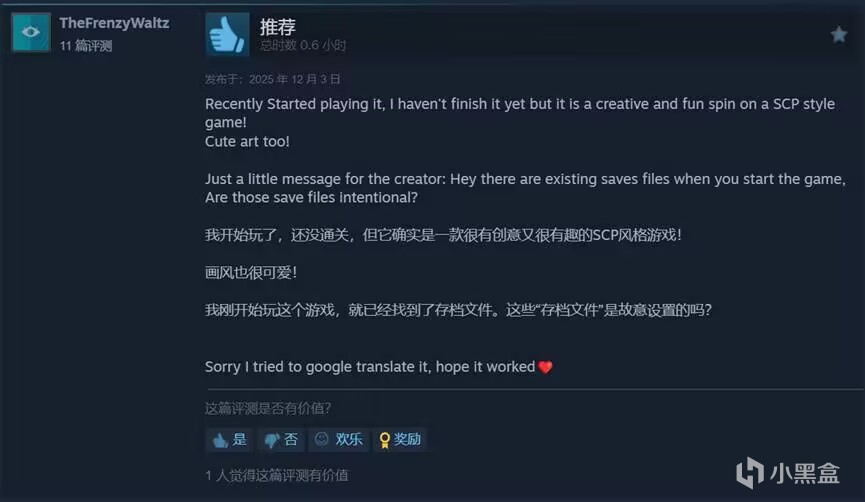Click the "Cute art too!" line
This screenshot has width=865, height=502.
247,141
